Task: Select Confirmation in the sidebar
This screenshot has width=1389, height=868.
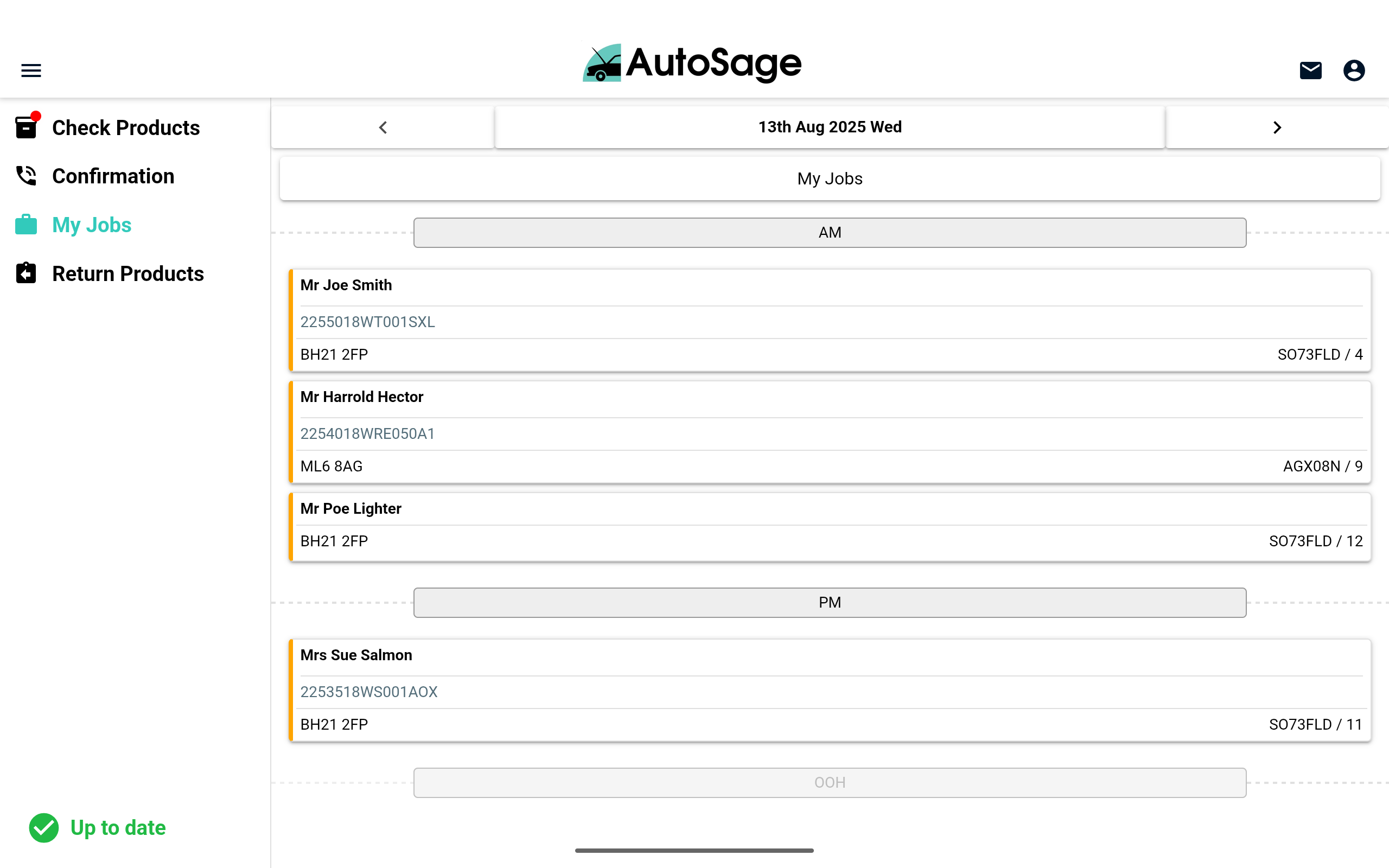Action: pyautogui.click(x=113, y=176)
